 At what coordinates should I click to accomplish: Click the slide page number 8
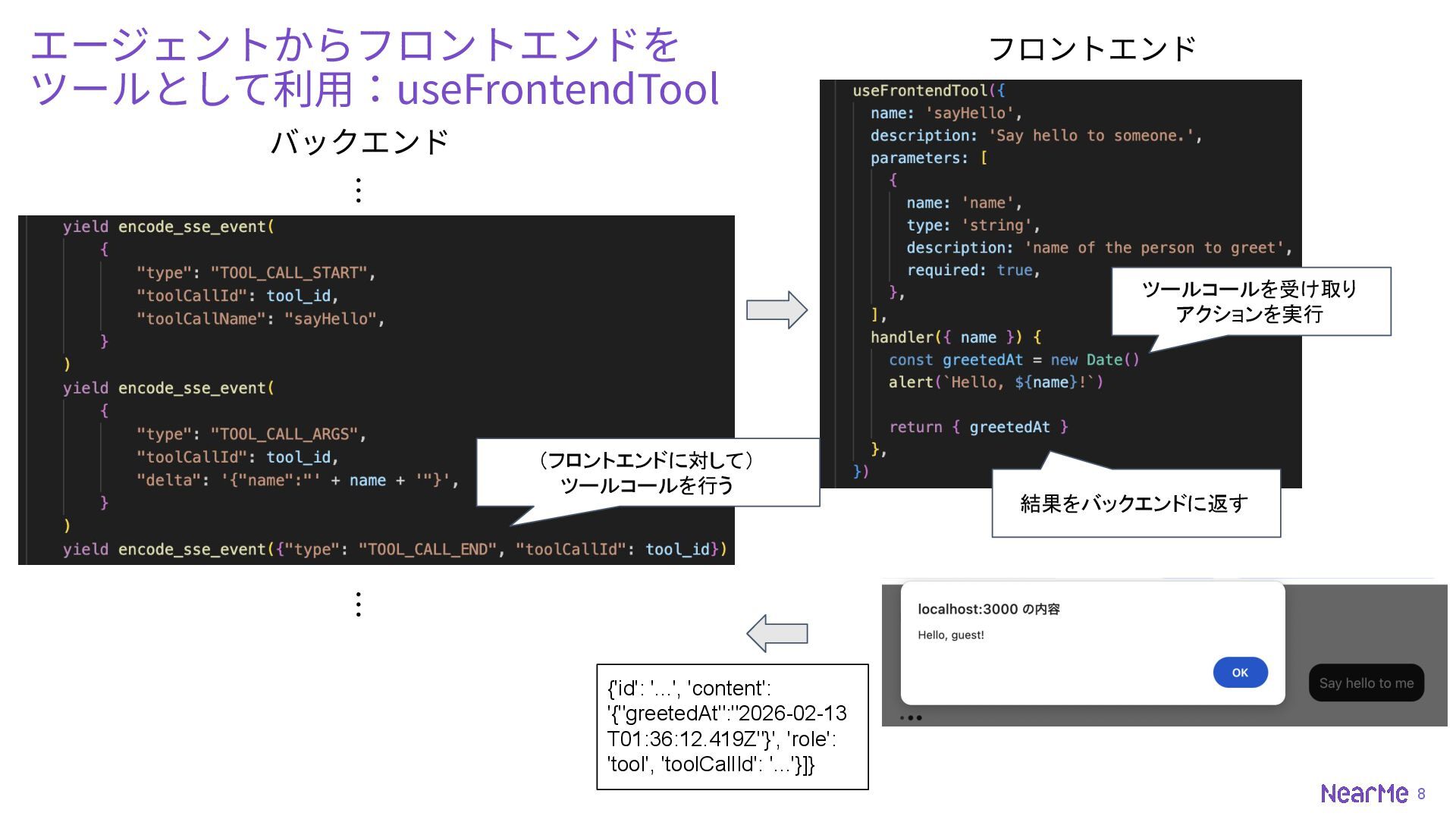click(1421, 794)
